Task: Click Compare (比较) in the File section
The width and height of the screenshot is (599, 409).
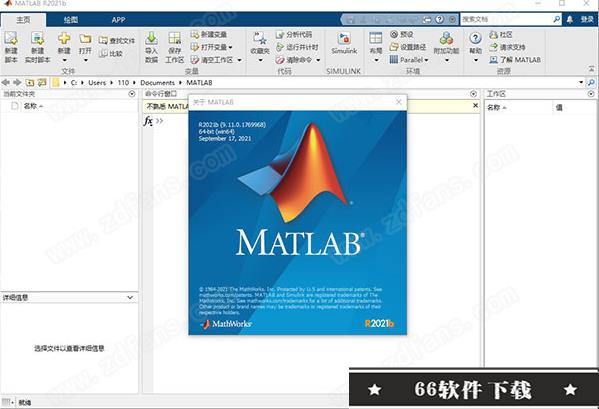Action: pyautogui.click(x=111, y=53)
